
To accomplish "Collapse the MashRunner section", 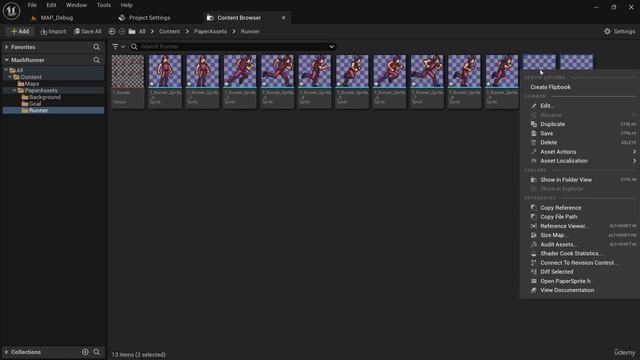I will [7, 60].
